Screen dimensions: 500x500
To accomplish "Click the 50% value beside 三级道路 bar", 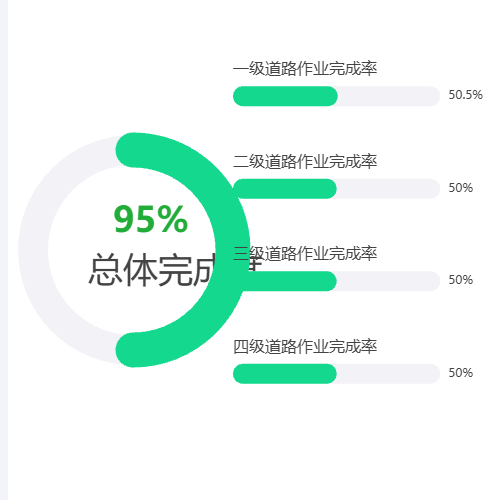I will coord(461,280).
